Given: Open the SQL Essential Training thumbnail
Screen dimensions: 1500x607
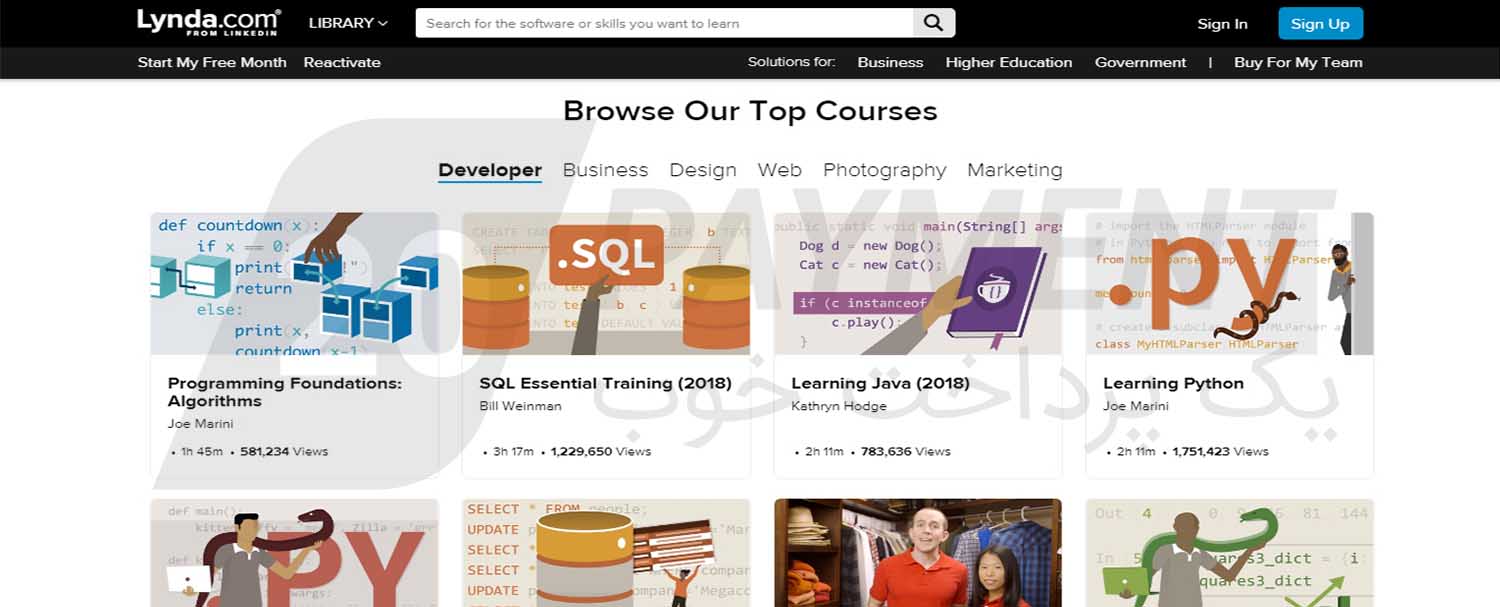Looking at the screenshot, I should pyautogui.click(x=606, y=283).
